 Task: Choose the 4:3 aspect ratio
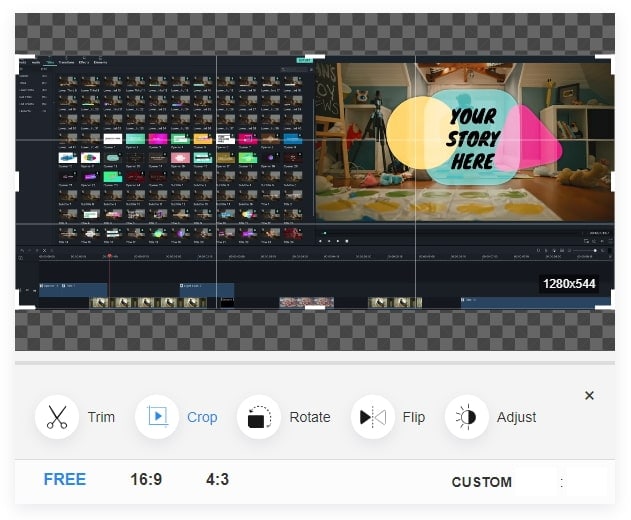click(217, 479)
